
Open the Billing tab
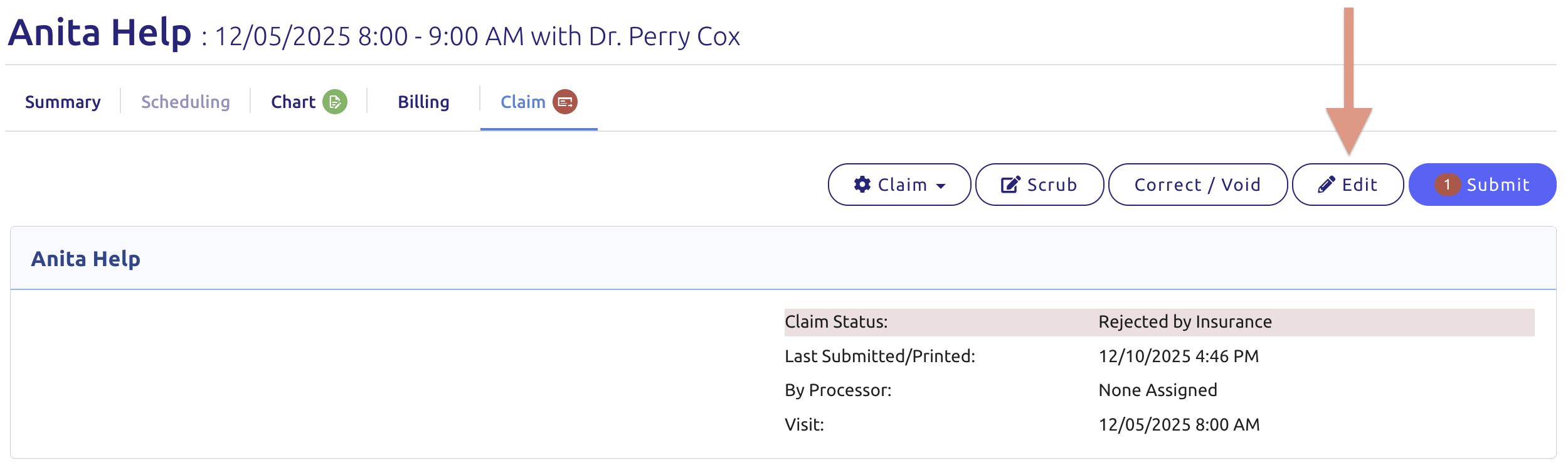point(423,102)
